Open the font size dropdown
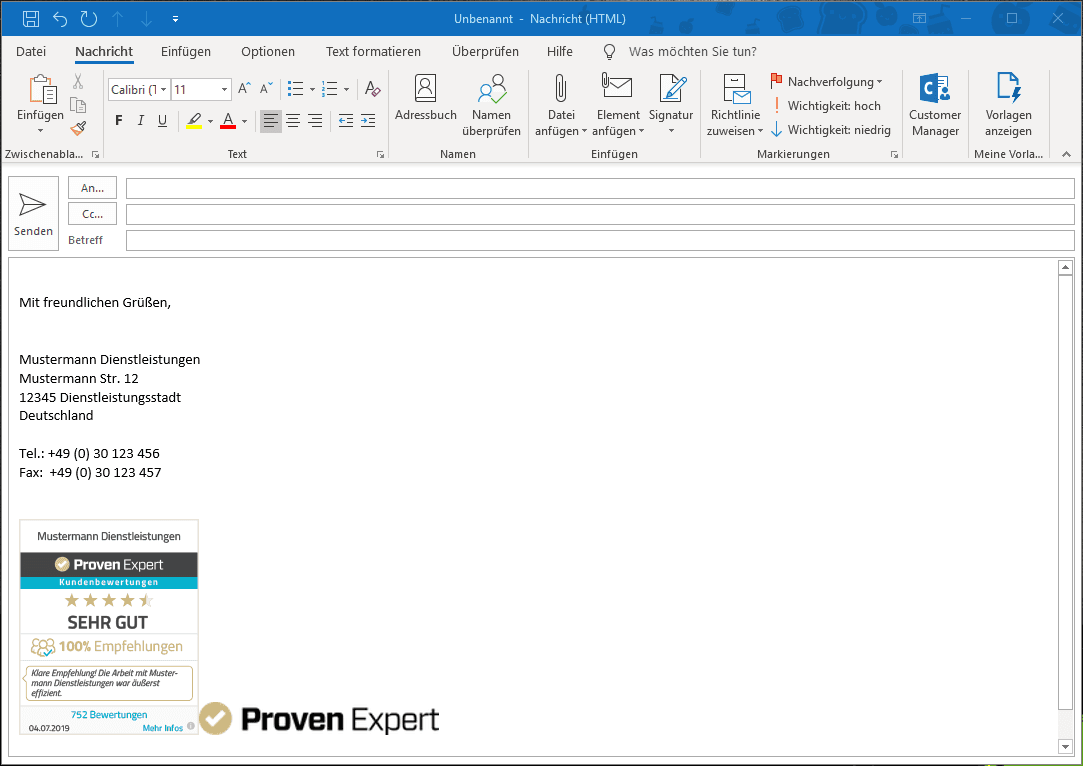Viewport: 1083px width, 766px height. coord(224,90)
